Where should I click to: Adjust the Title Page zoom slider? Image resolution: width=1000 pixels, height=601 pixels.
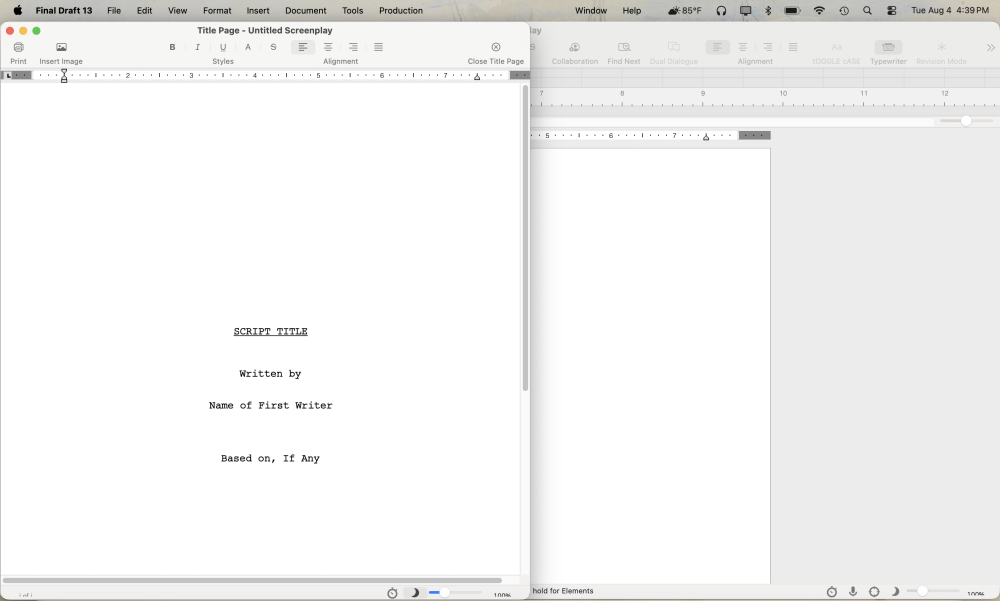[445, 593]
